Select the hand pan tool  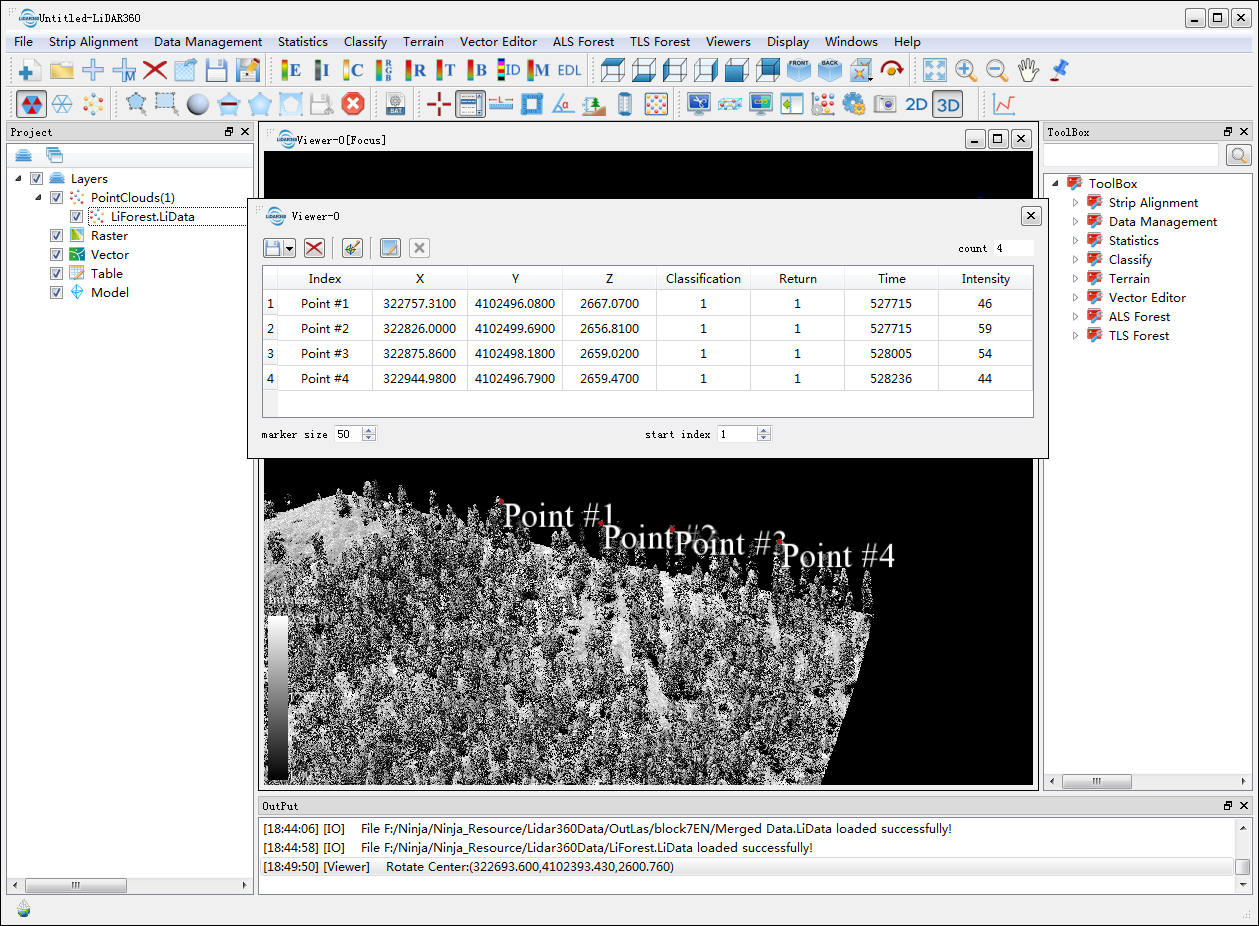pyautogui.click(x=1028, y=70)
